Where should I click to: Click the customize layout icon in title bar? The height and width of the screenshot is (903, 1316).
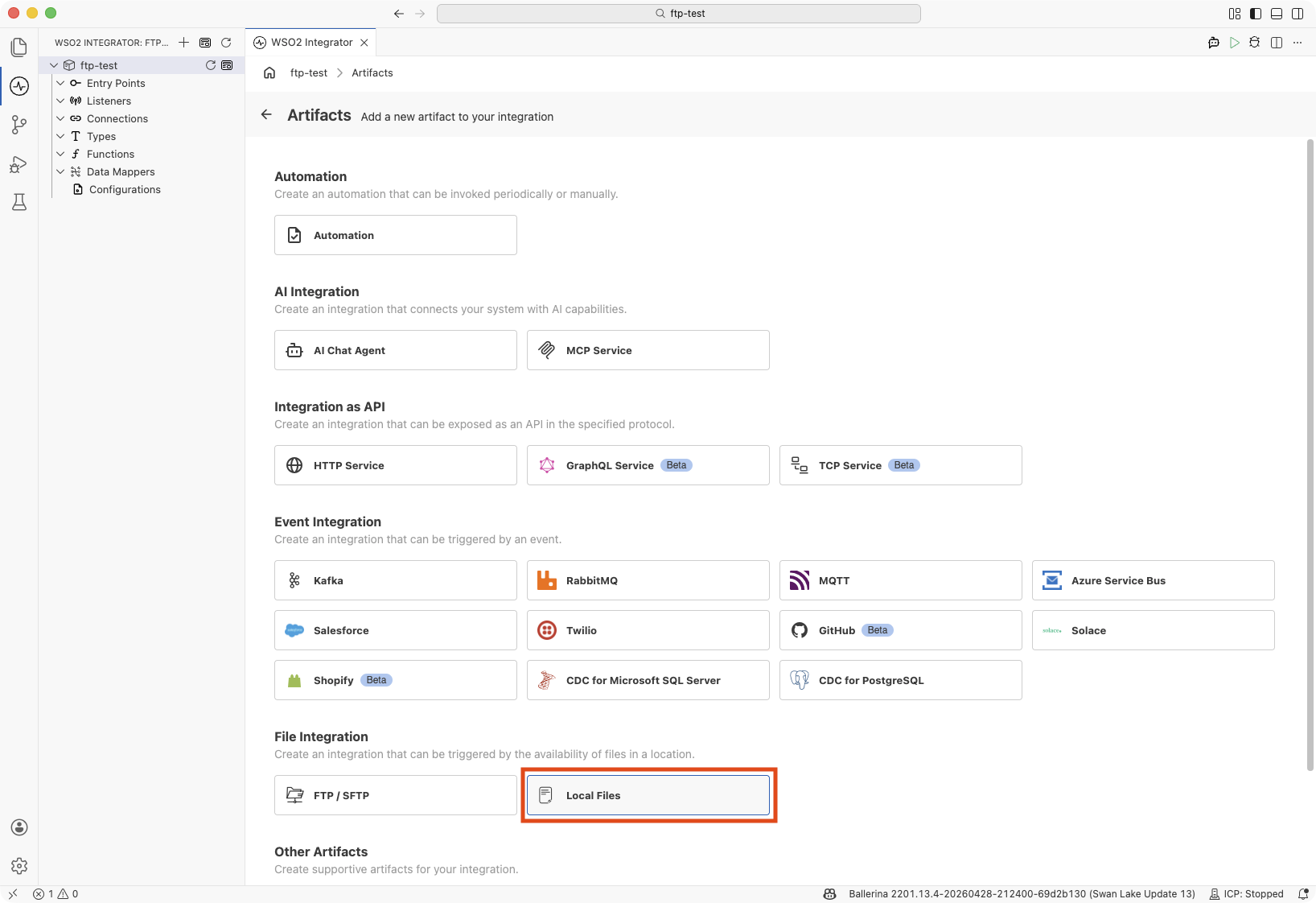point(1235,14)
